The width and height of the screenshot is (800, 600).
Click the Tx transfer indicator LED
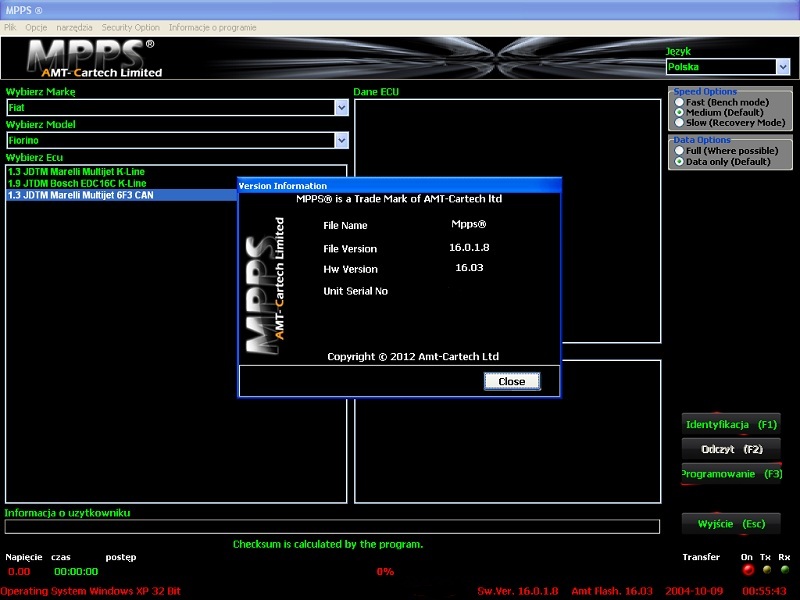coord(766,570)
